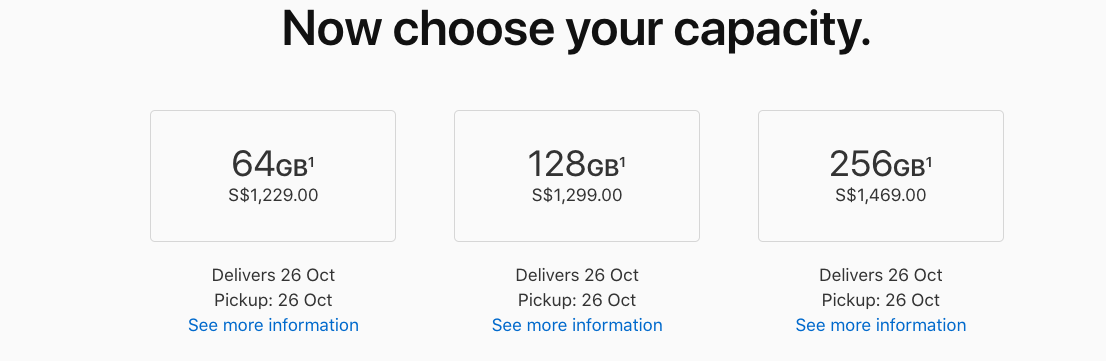Screen dimensions: 1106x361
Task: Open See more information under 128GB
Action: click(x=577, y=325)
